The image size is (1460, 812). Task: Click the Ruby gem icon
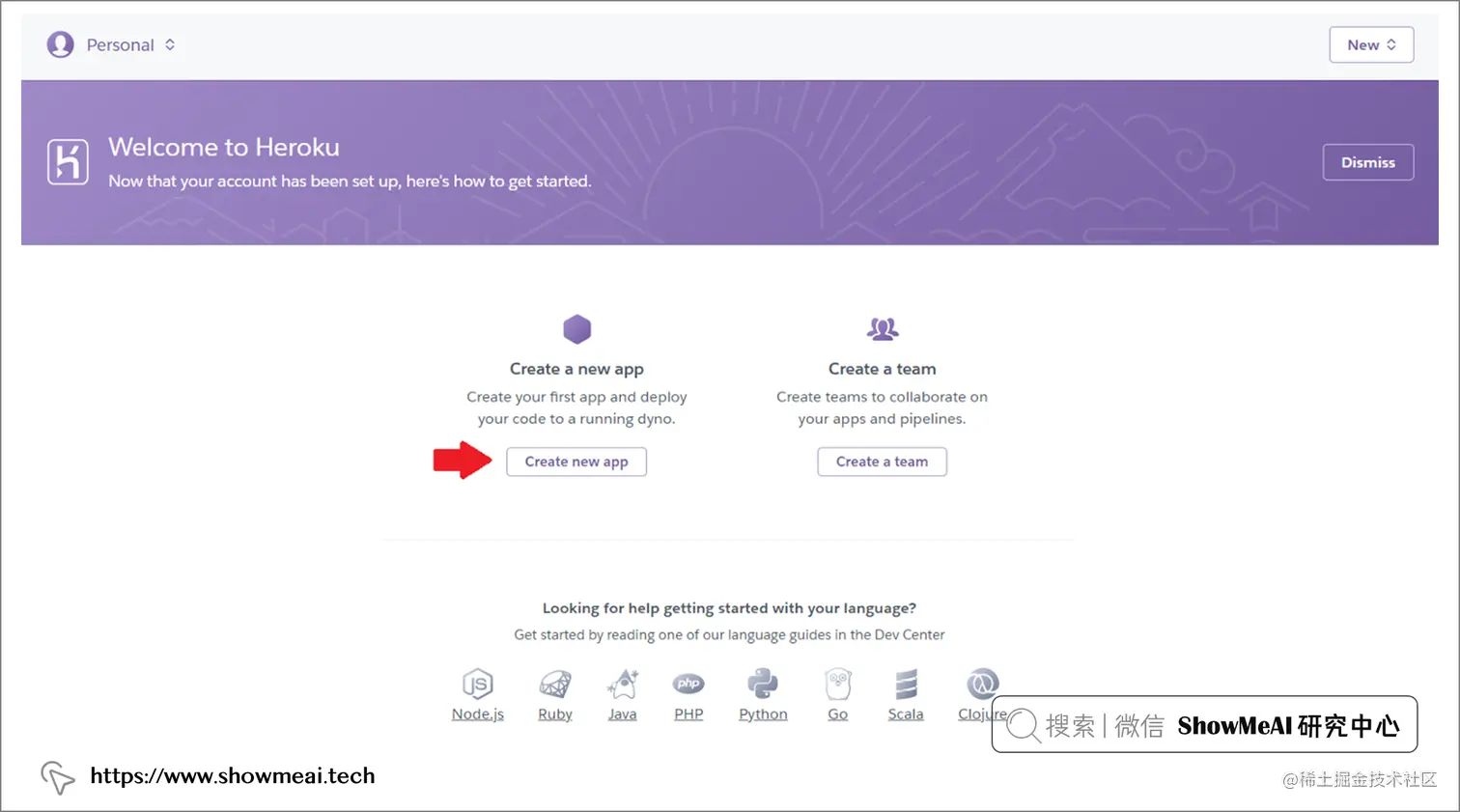coord(555,684)
